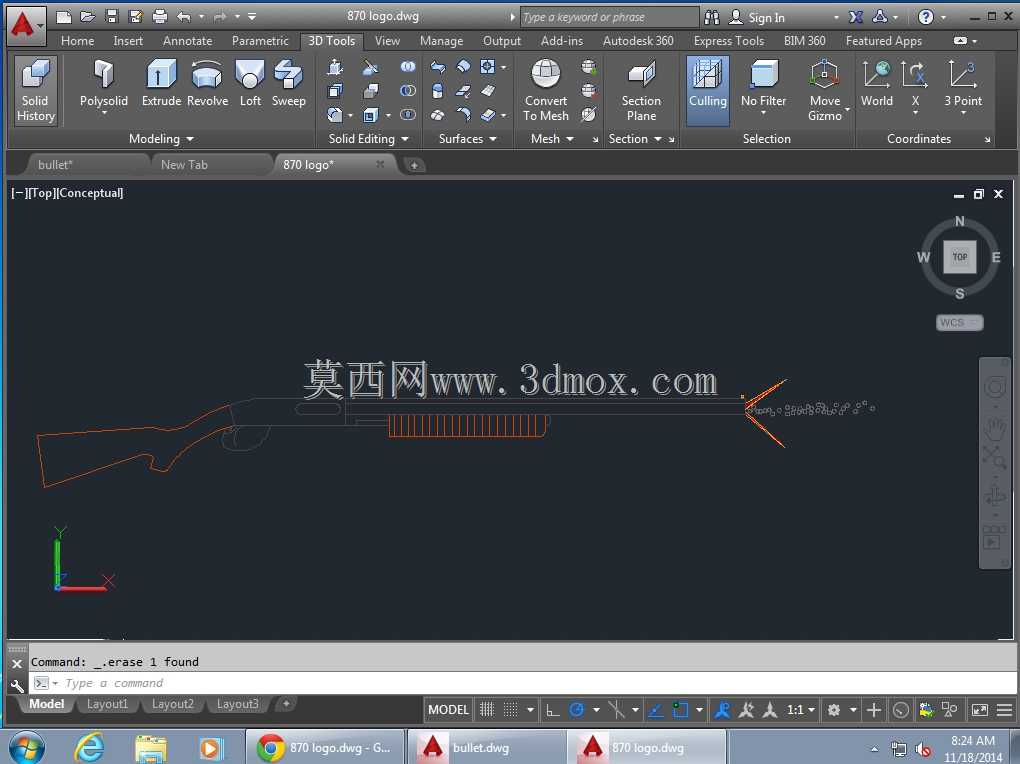Screen dimensions: 1020x764
Task: Save the drawing with the floppy icon
Action: 111,17
